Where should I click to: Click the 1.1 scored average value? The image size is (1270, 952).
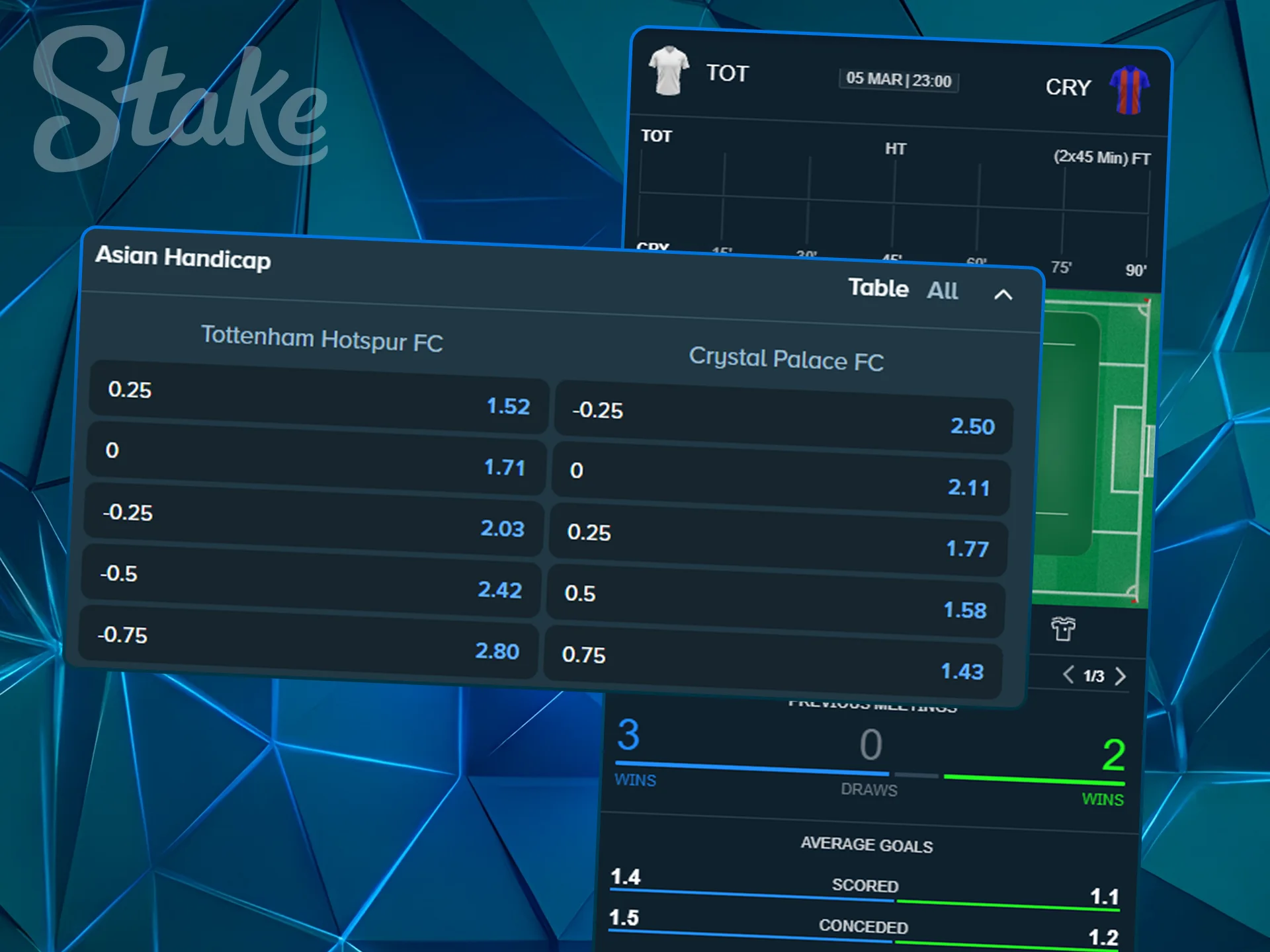coord(1105,896)
